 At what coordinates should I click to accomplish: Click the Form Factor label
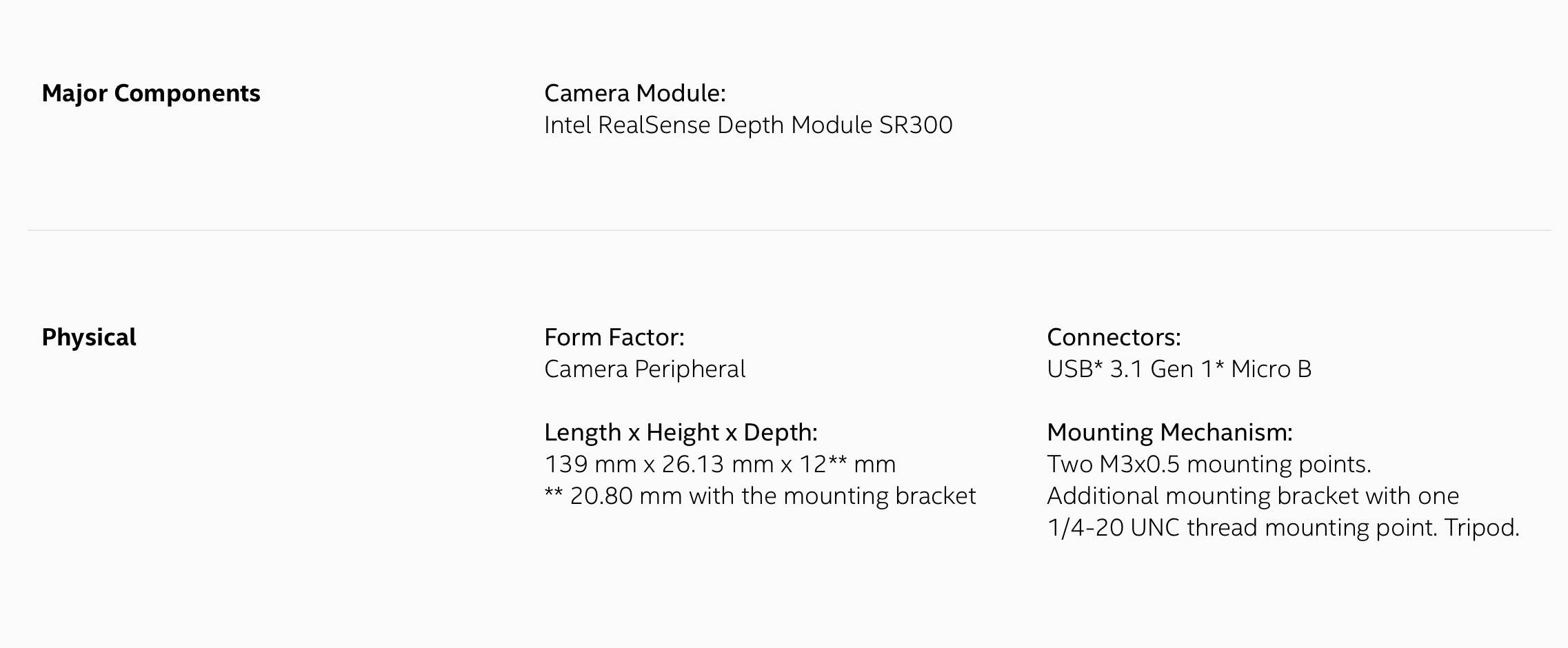pyautogui.click(x=614, y=337)
